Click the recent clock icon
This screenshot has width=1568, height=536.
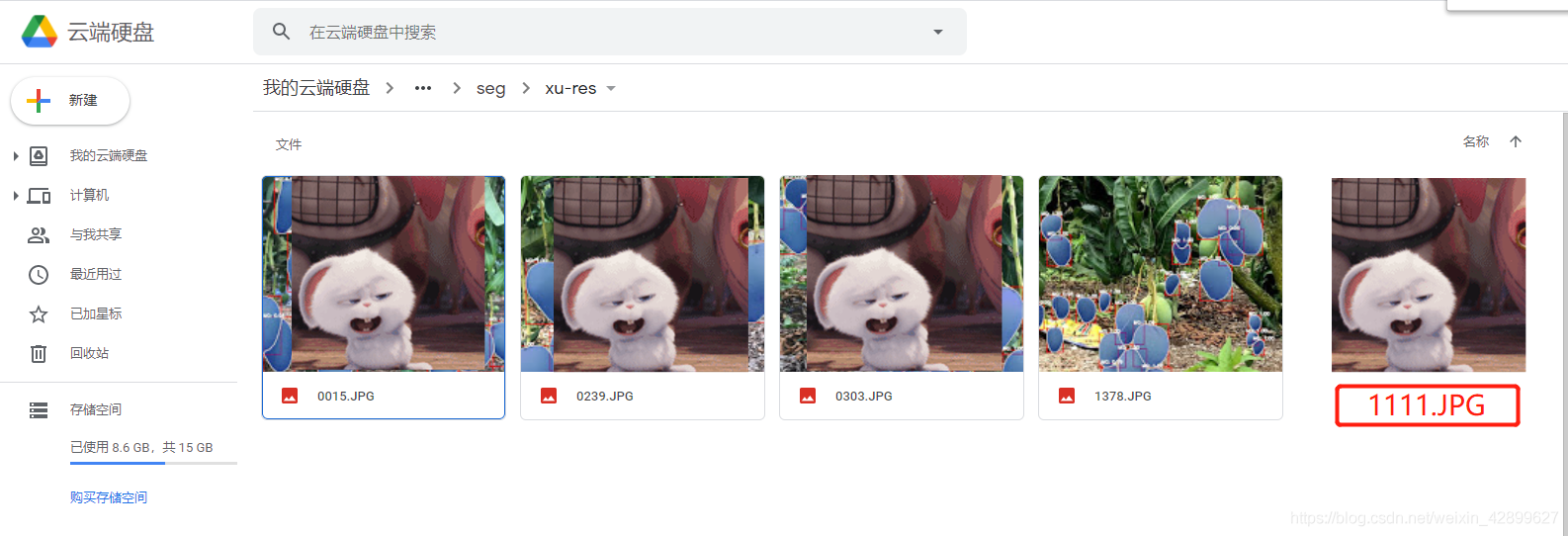[x=39, y=275]
